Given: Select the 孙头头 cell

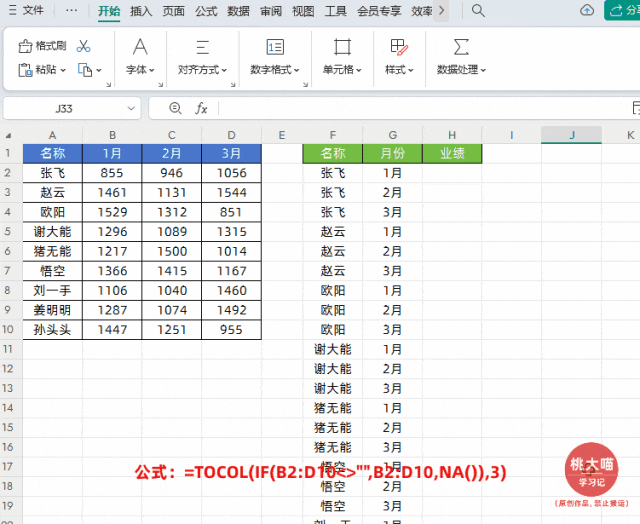Looking at the screenshot, I should coord(53,330).
